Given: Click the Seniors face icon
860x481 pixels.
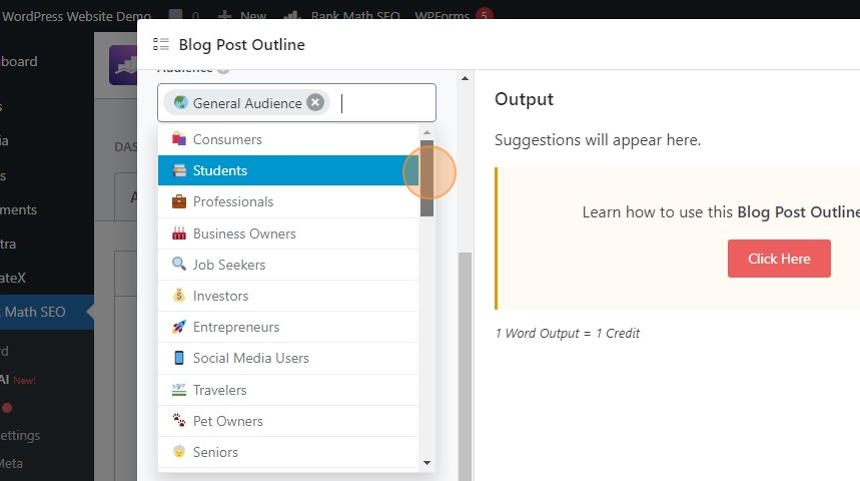Looking at the screenshot, I should (179, 452).
